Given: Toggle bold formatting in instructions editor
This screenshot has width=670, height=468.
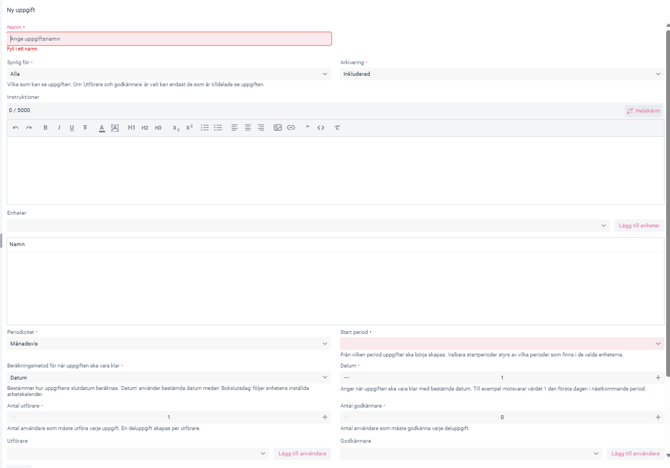Looking at the screenshot, I should [x=45, y=128].
